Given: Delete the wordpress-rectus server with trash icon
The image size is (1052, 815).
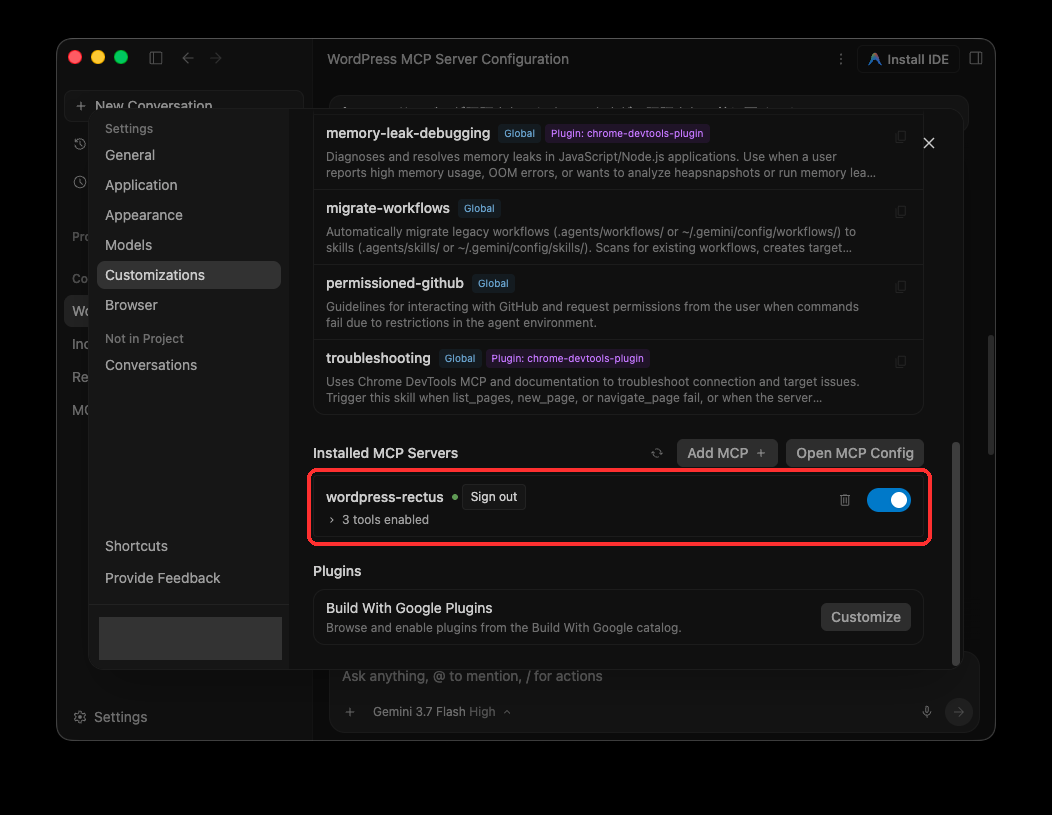Looking at the screenshot, I should point(845,500).
